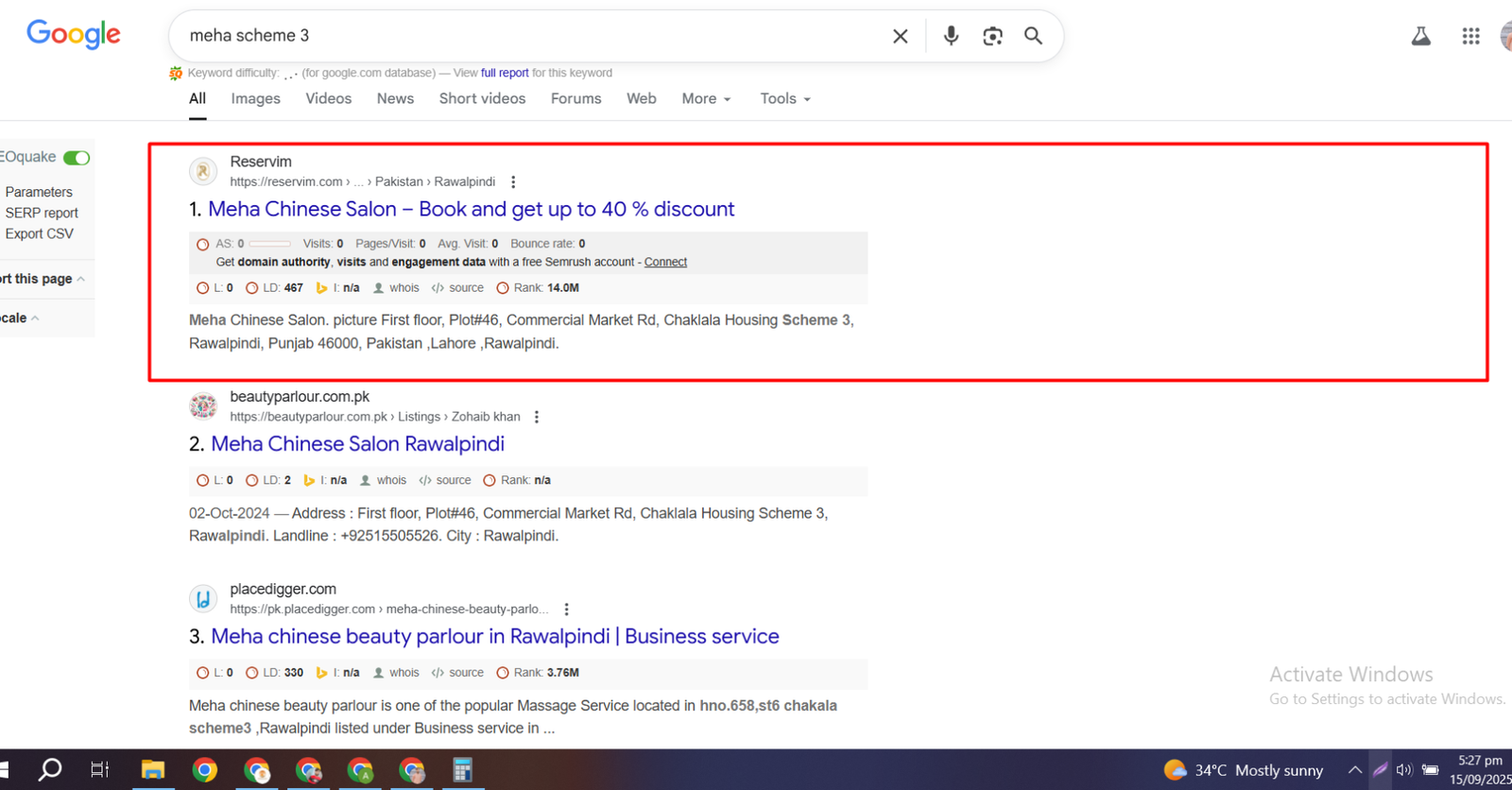The image size is (1512, 790).
Task: Open Calculator from the taskbar
Action: pos(462,769)
